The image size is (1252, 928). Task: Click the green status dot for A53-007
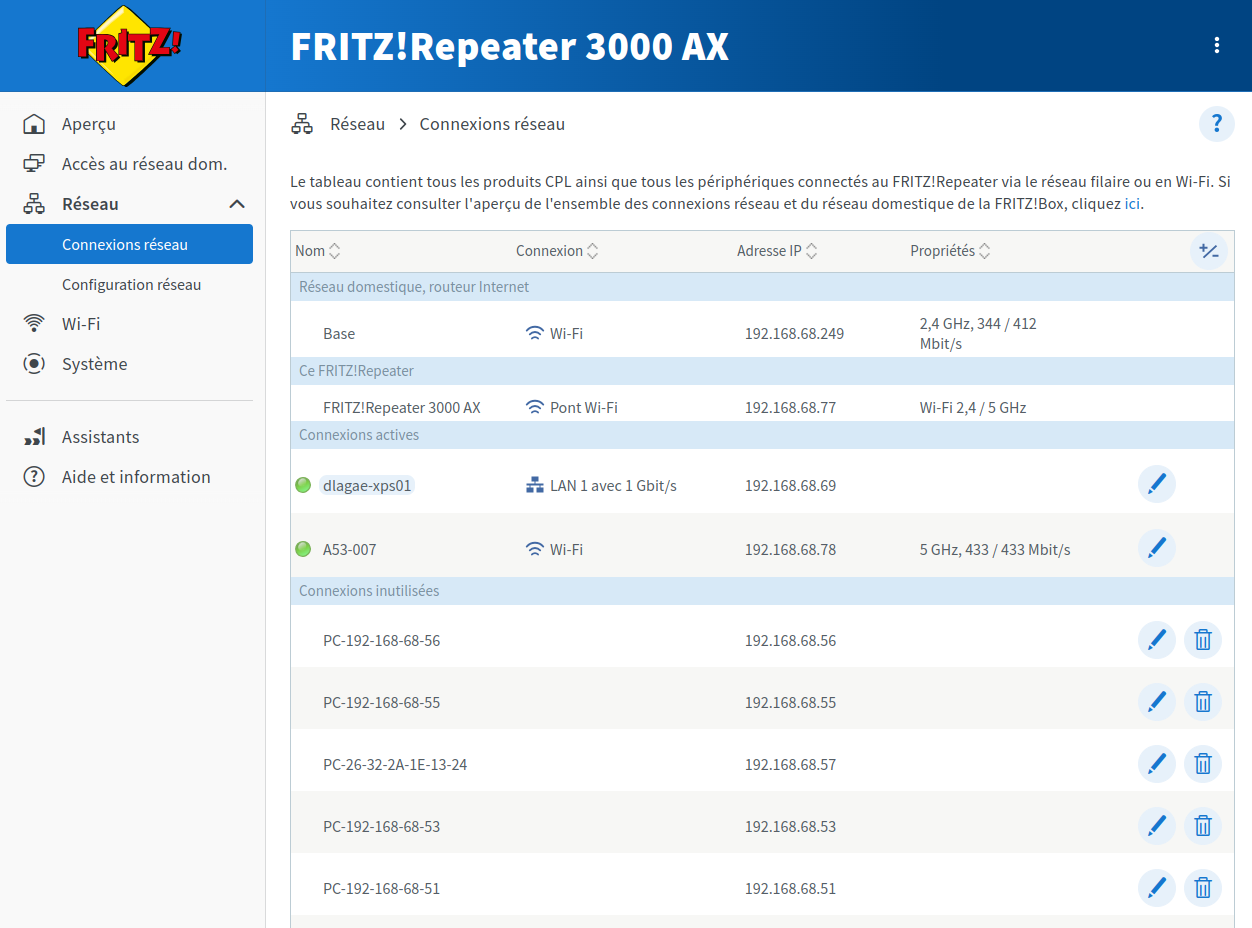click(x=303, y=549)
